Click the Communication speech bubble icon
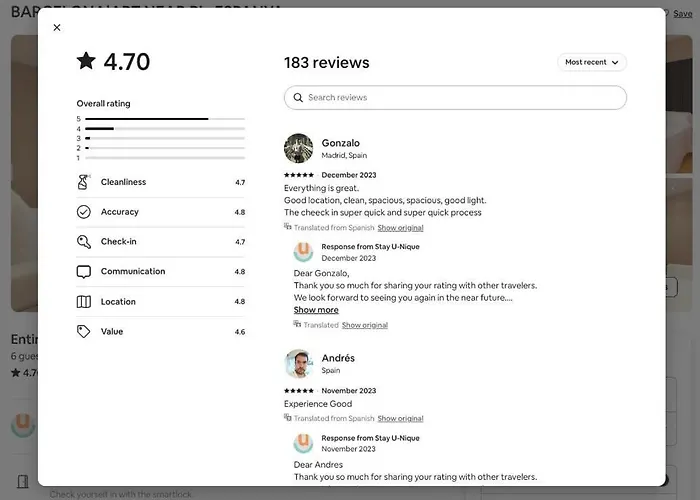This screenshot has height=500, width=700. click(x=83, y=271)
